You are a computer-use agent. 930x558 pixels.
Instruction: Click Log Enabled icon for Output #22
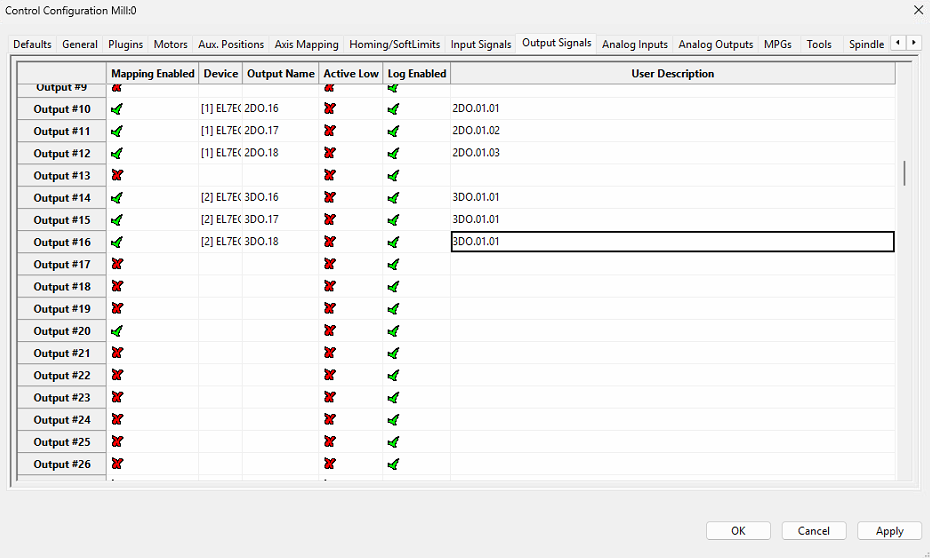pyautogui.click(x=393, y=375)
